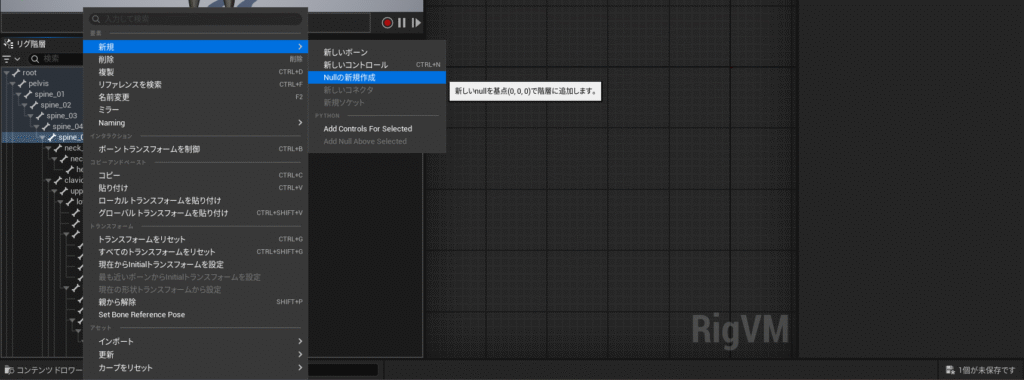
Task: Choose 新しいコントロール in the submenu
Action: click(x=377, y=65)
